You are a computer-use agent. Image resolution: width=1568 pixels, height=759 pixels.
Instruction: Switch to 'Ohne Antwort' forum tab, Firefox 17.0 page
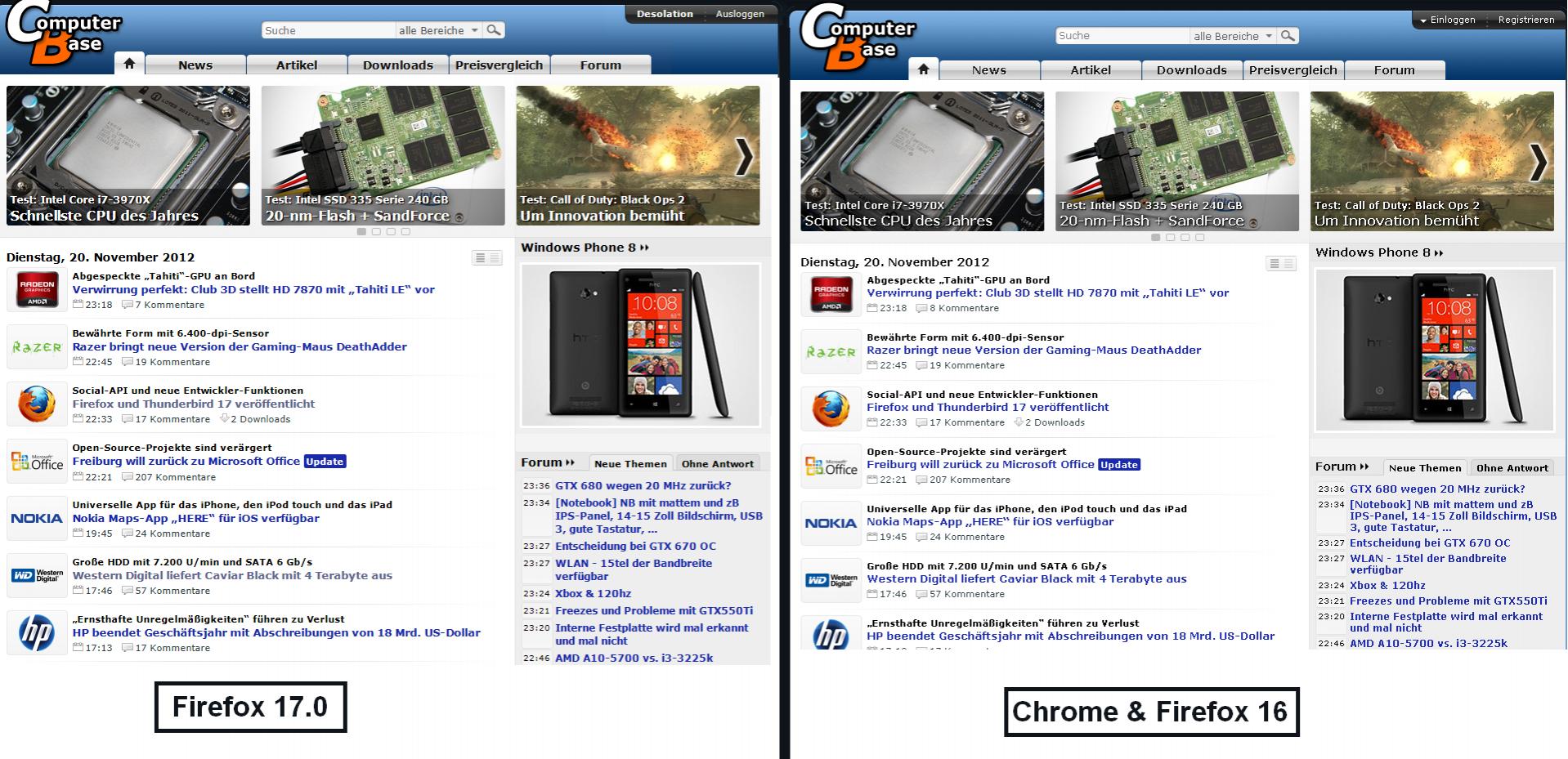pyautogui.click(x=718, y=463)
